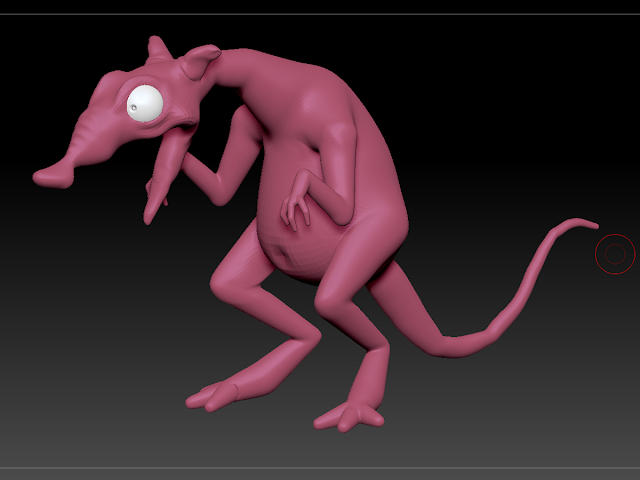This screenshot has height=480, width=640.
Task: Click the red circular brush cursor
Action: [615, 254]
